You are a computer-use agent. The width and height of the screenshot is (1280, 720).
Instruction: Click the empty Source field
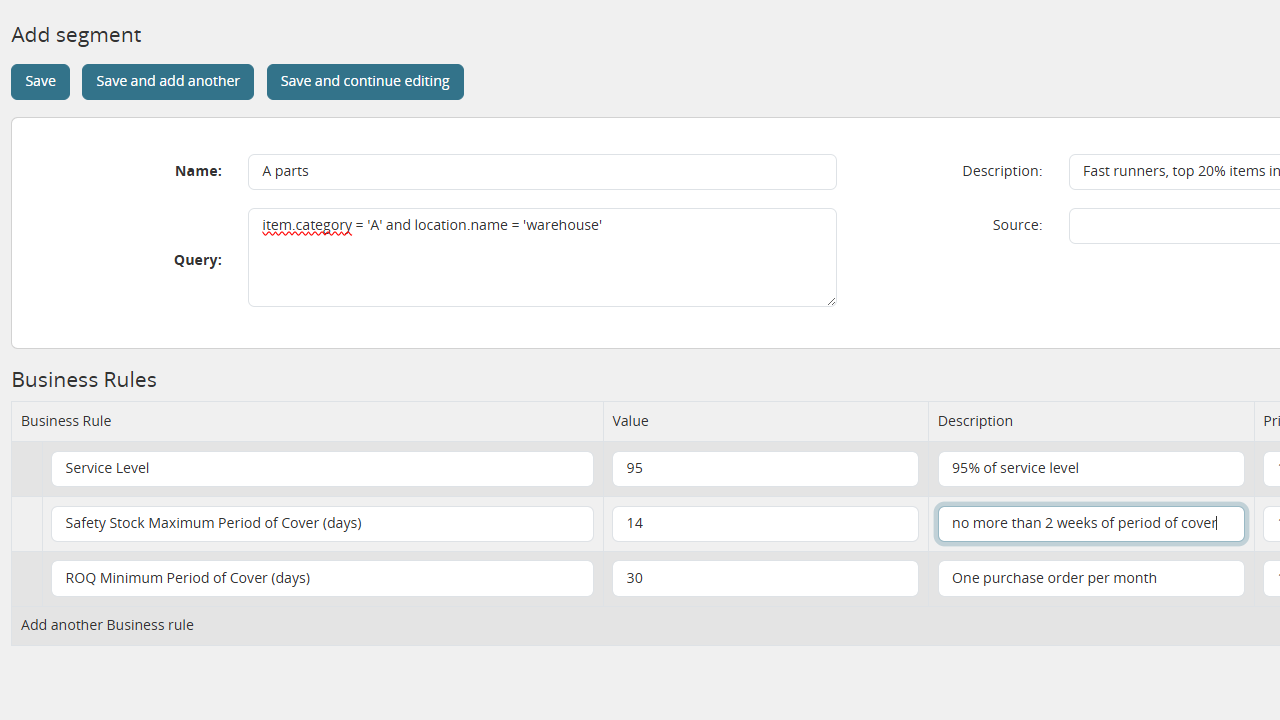coord(1174,226)
